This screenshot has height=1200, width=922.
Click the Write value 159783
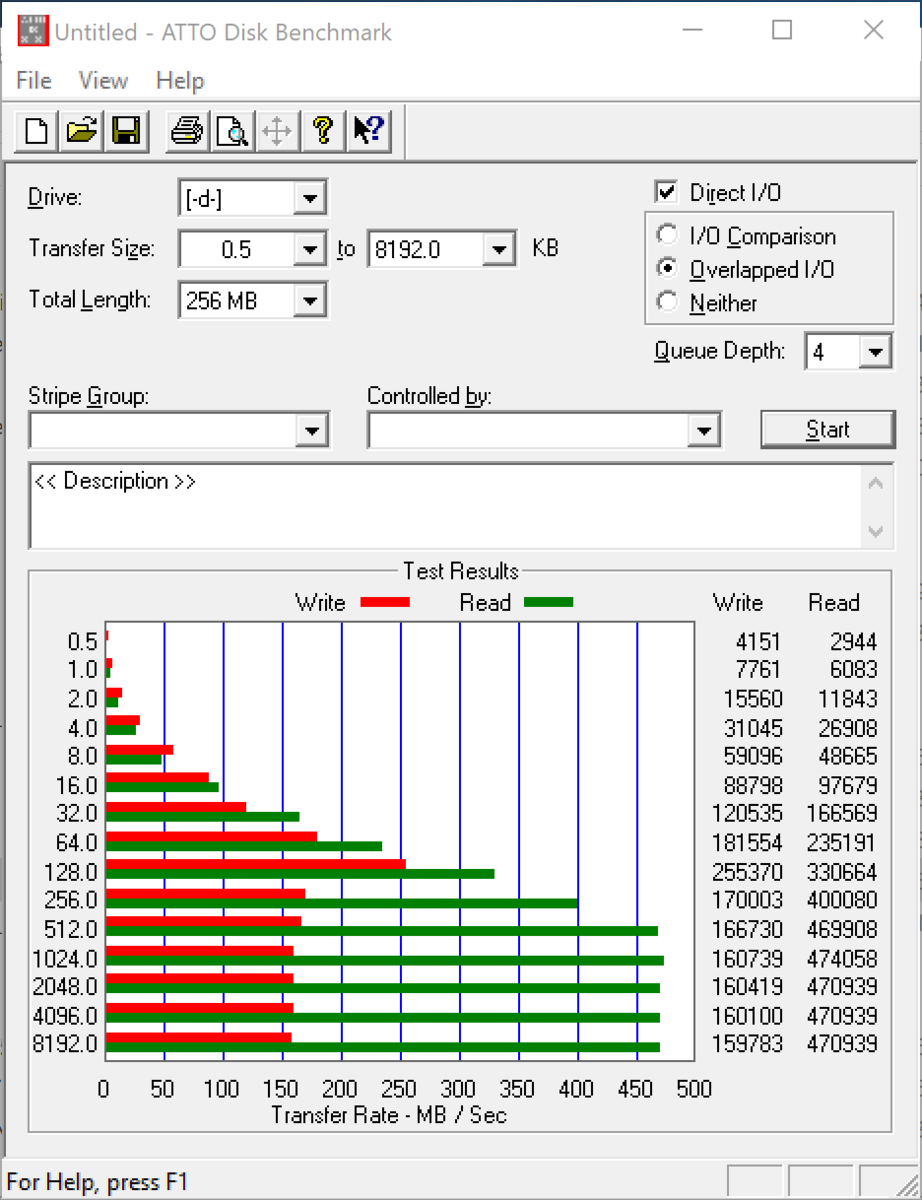point(747,1044)
